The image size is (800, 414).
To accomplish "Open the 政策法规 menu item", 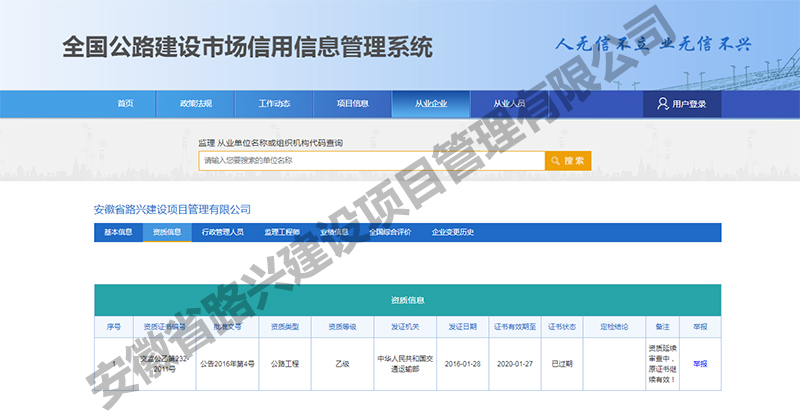I will 196,104.
